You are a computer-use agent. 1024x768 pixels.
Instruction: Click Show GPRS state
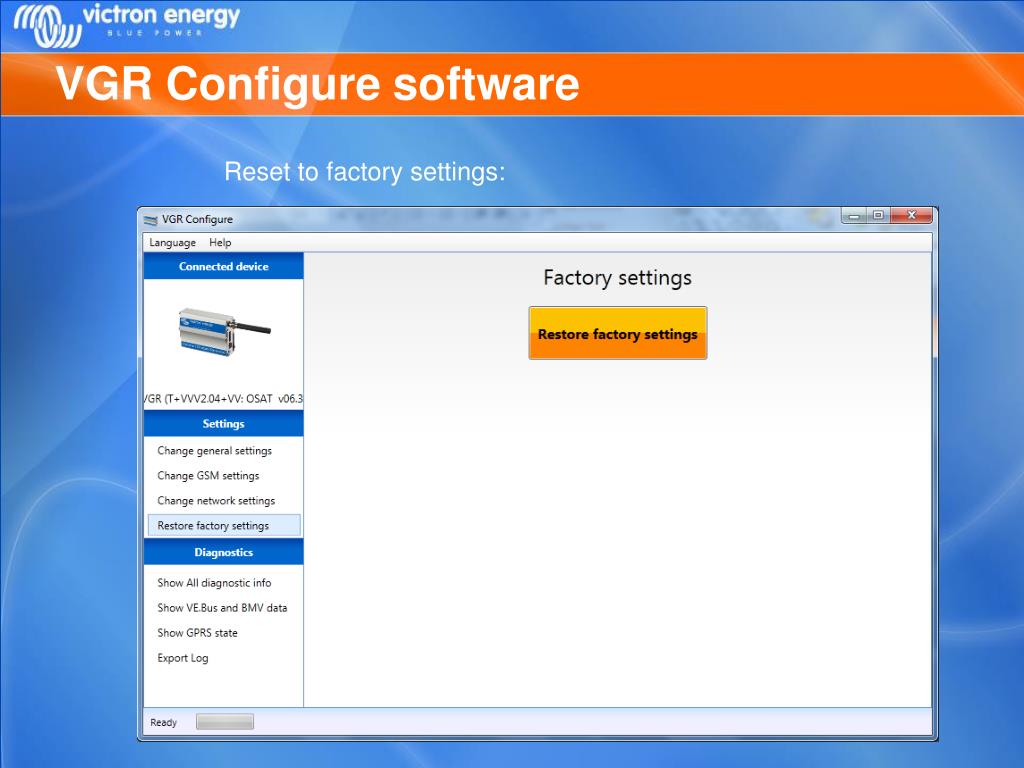[x=197, y=633]
